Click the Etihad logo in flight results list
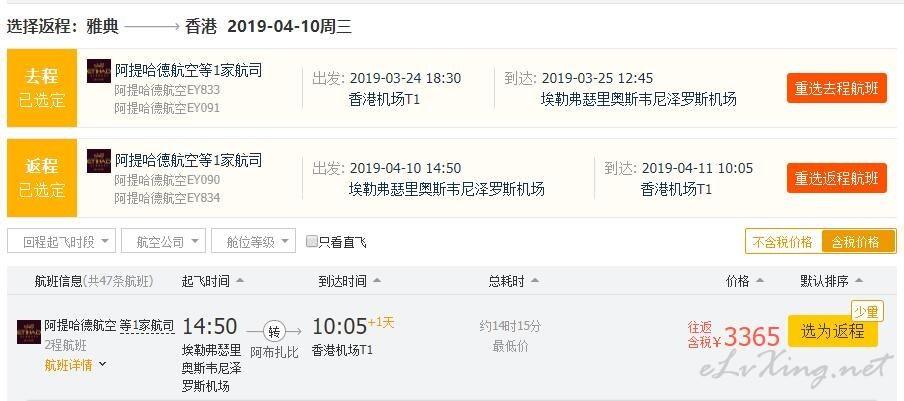904x401 pixels. click(29, 332)
